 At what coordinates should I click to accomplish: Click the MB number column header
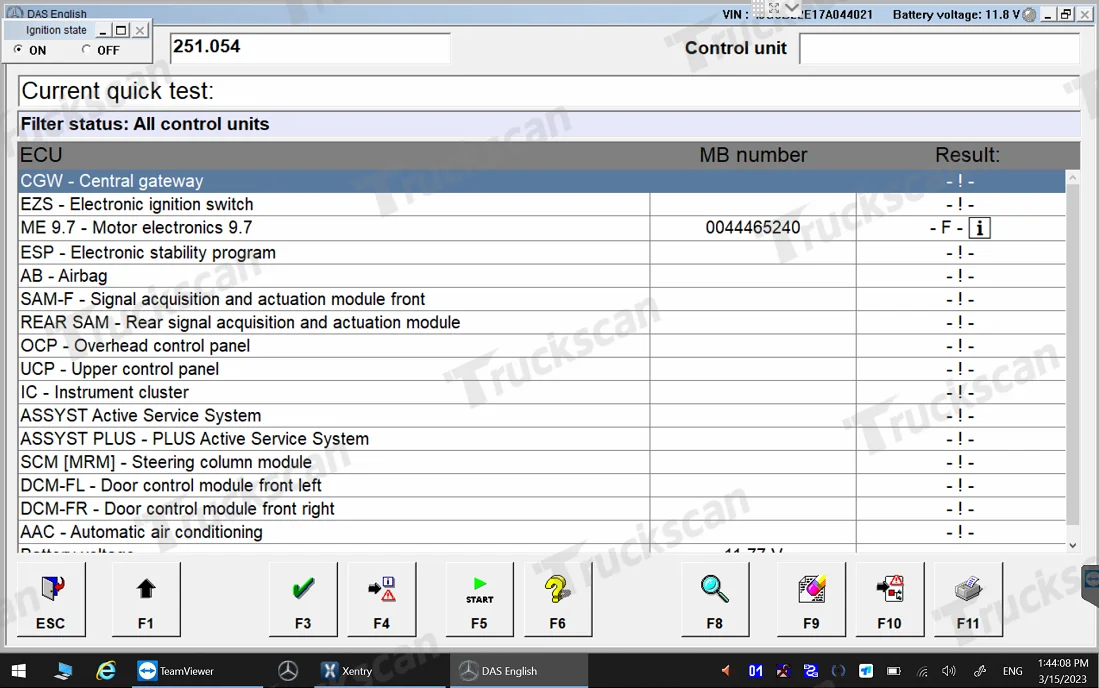pyautogui.click(x=753, y=155)
